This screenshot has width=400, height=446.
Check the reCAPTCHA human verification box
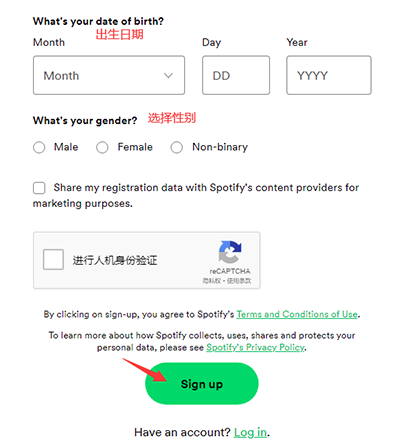click(53, 259)
